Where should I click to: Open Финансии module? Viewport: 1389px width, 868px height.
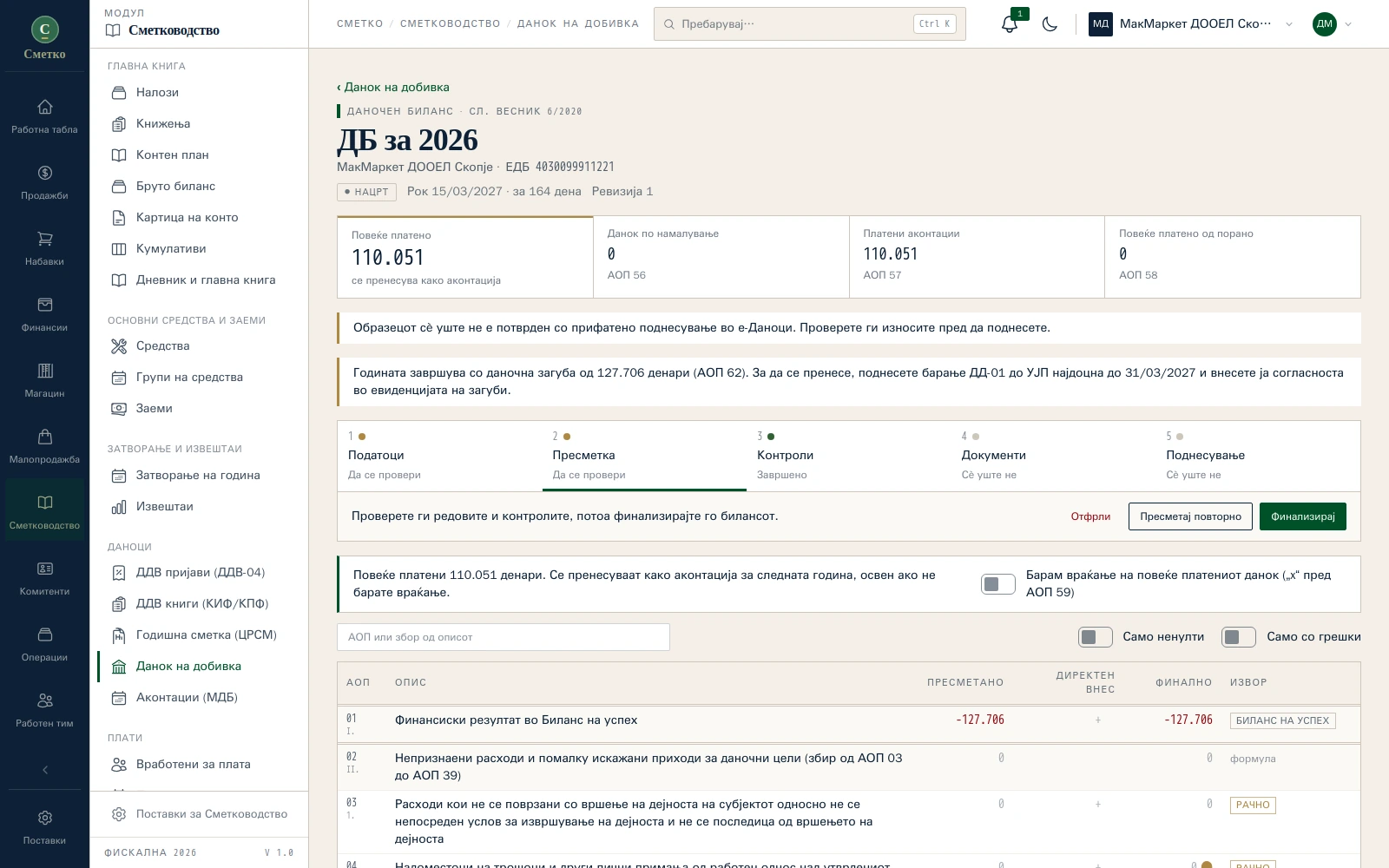click(x=44, y=313)
